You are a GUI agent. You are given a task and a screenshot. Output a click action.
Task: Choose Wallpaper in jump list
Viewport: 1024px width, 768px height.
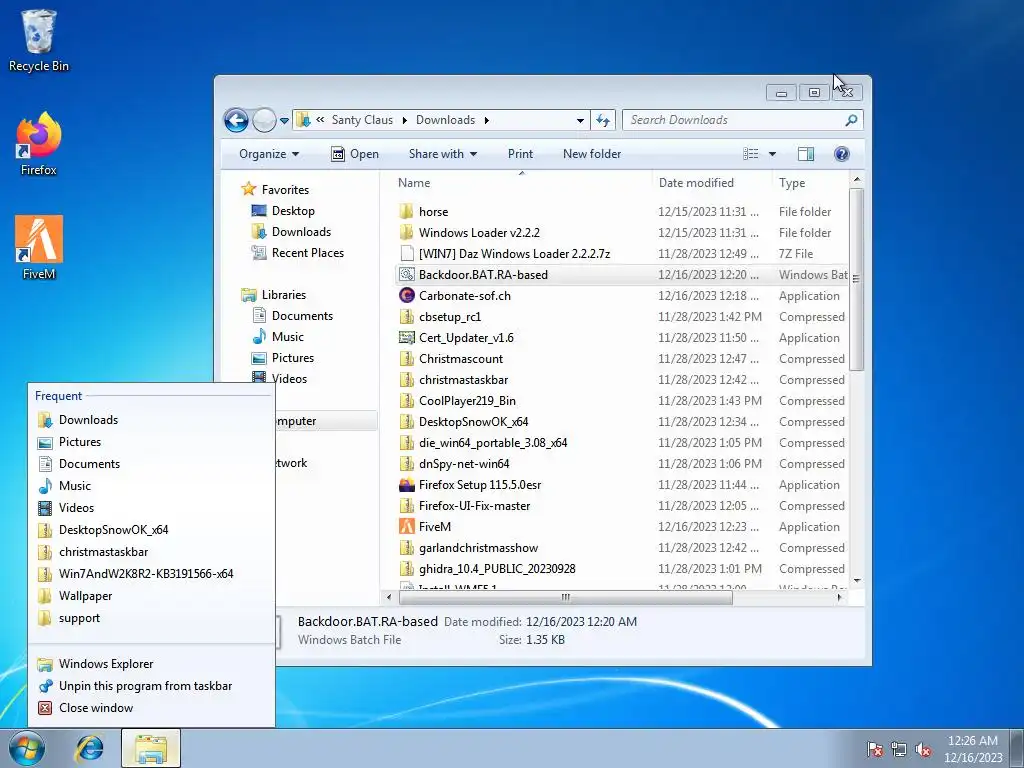(151, 596)
